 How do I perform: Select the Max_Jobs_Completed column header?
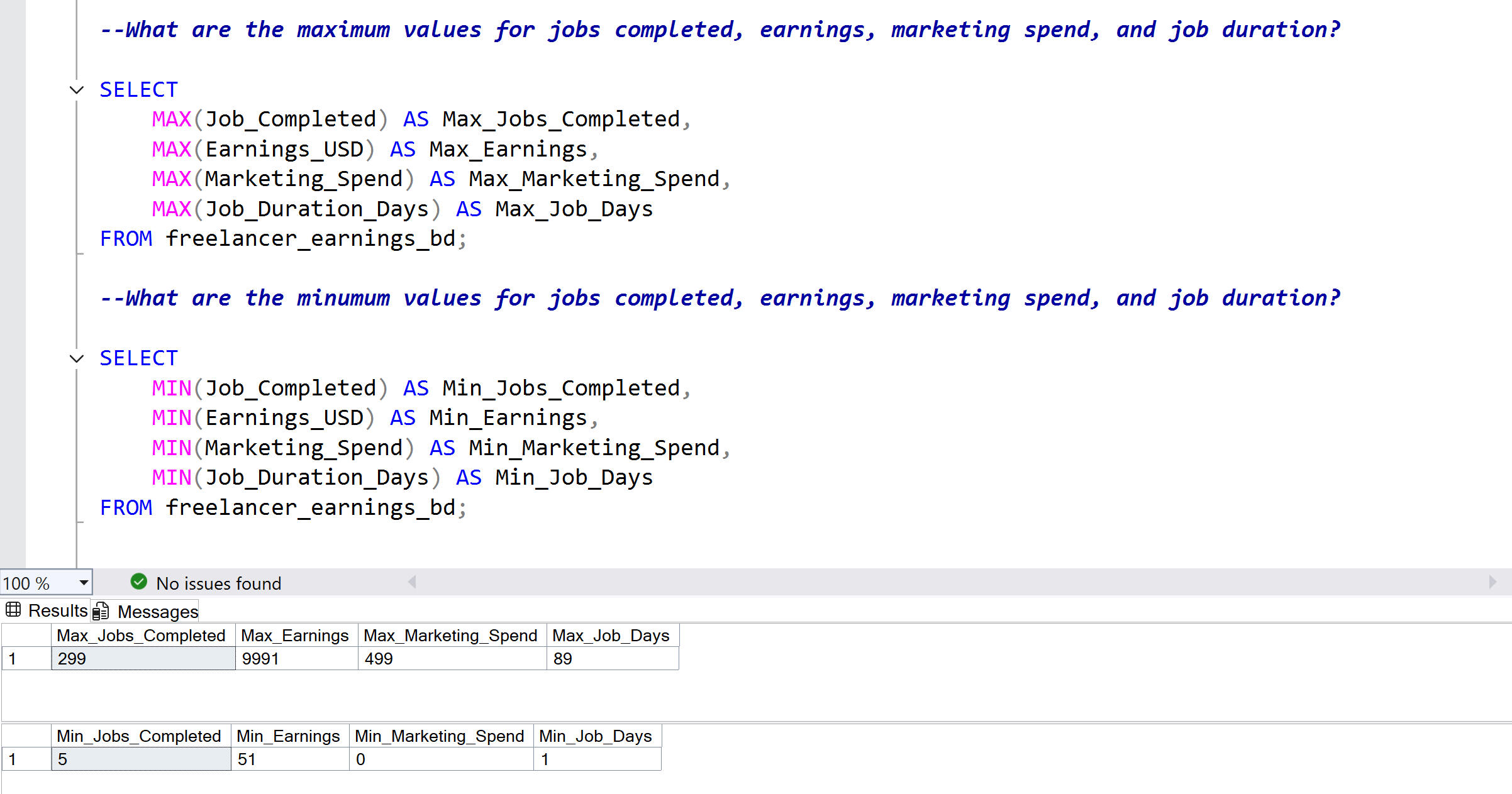click(141, 636)
